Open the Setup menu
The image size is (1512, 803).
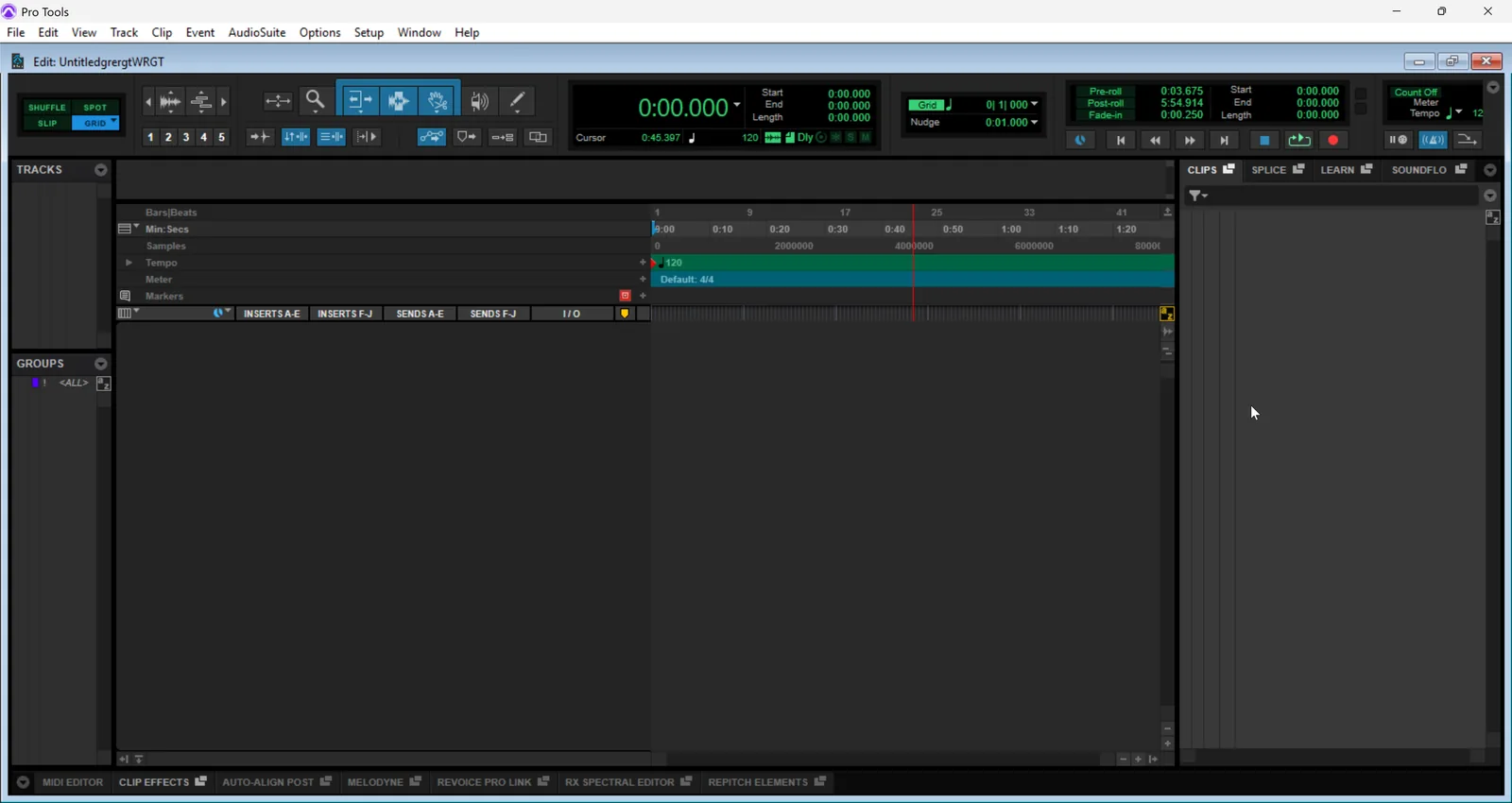click(369, 32)
